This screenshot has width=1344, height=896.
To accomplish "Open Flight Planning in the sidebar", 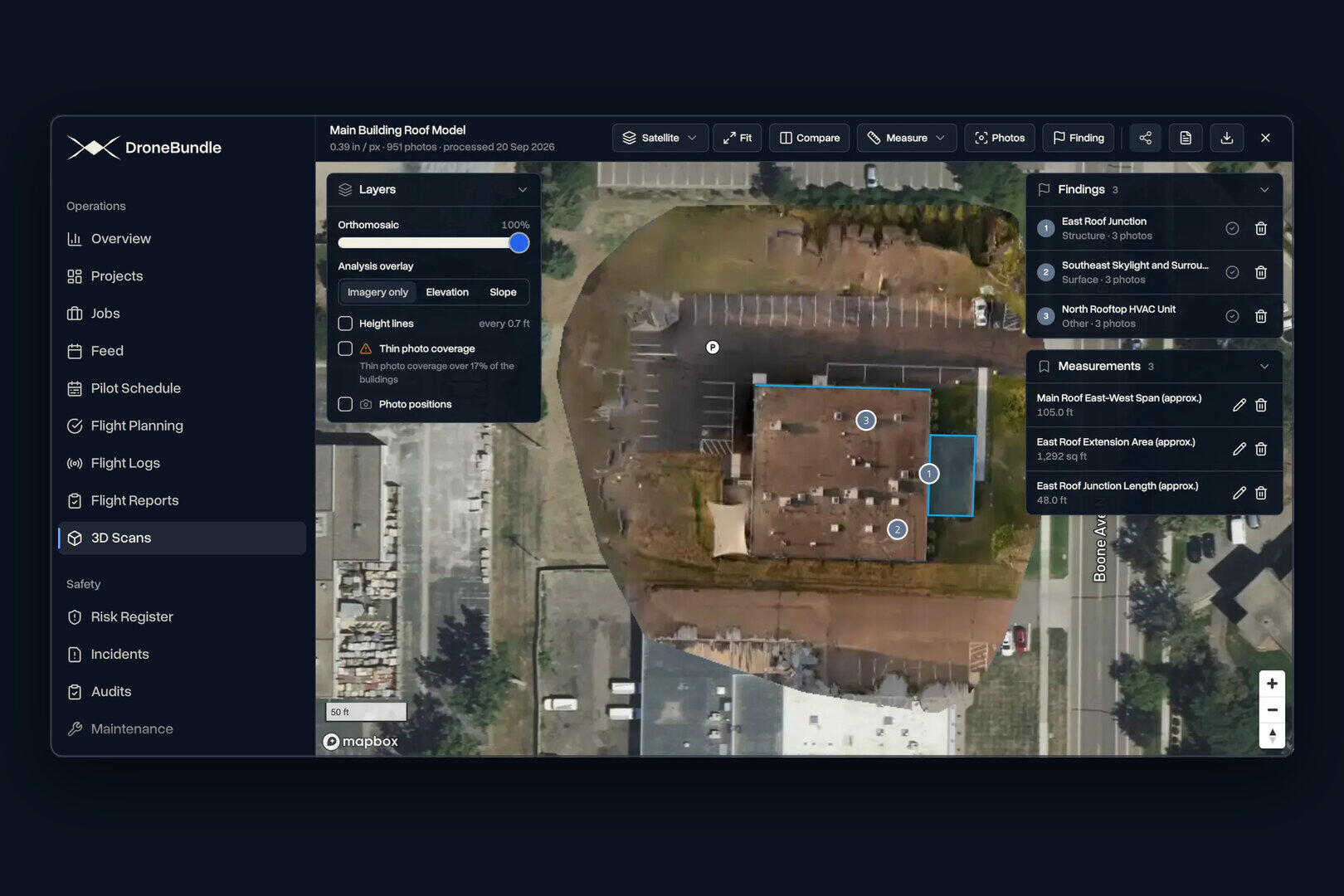I will pyautogui.click(x=183, y=426).
